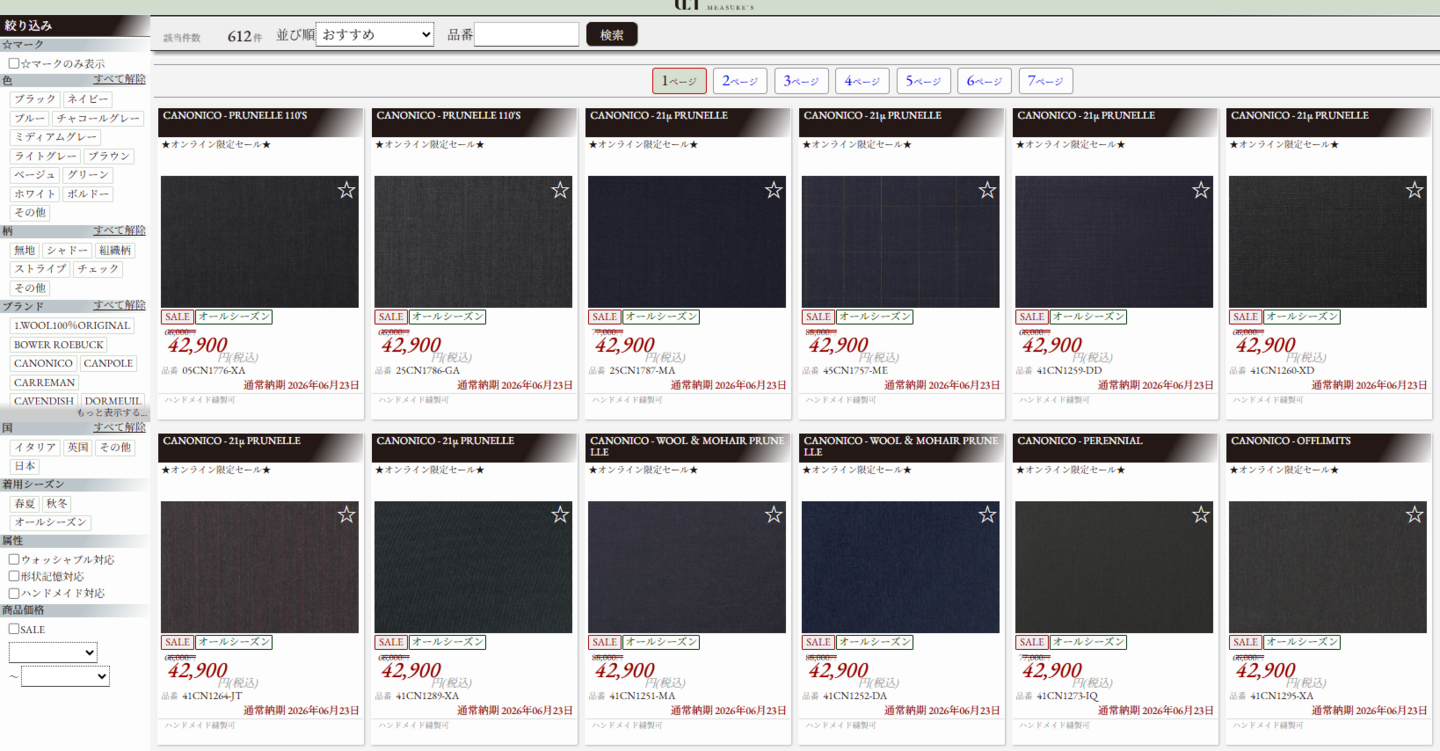Screen dimensions: 1440x751
Task: Star the 41CN1264-JT fabric
Action: click(346, 515)
